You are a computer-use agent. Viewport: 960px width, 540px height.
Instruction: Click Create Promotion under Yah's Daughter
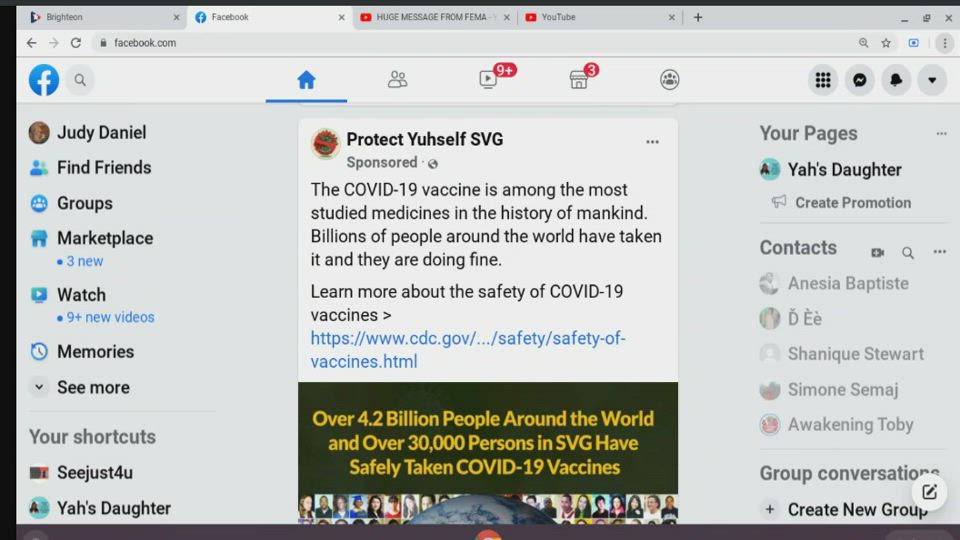(852, 202)
